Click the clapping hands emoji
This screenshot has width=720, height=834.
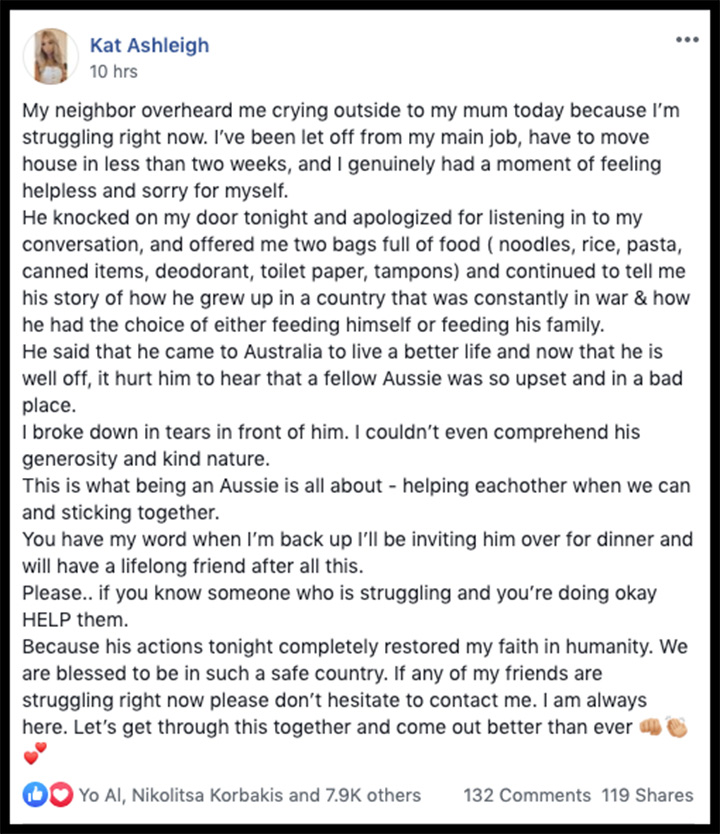(676, 727)
